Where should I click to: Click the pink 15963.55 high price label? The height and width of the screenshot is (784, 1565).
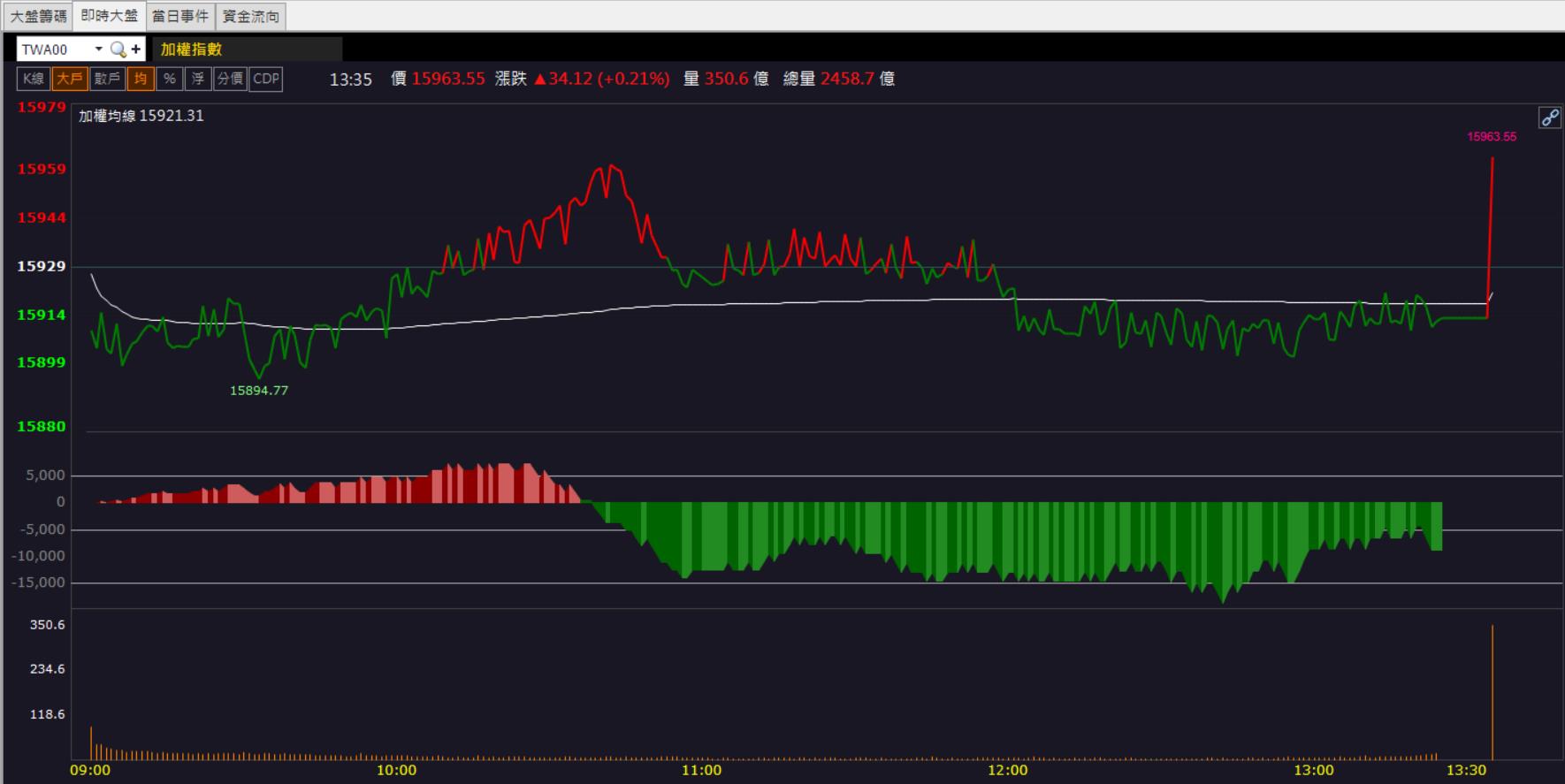[1492, 136]
